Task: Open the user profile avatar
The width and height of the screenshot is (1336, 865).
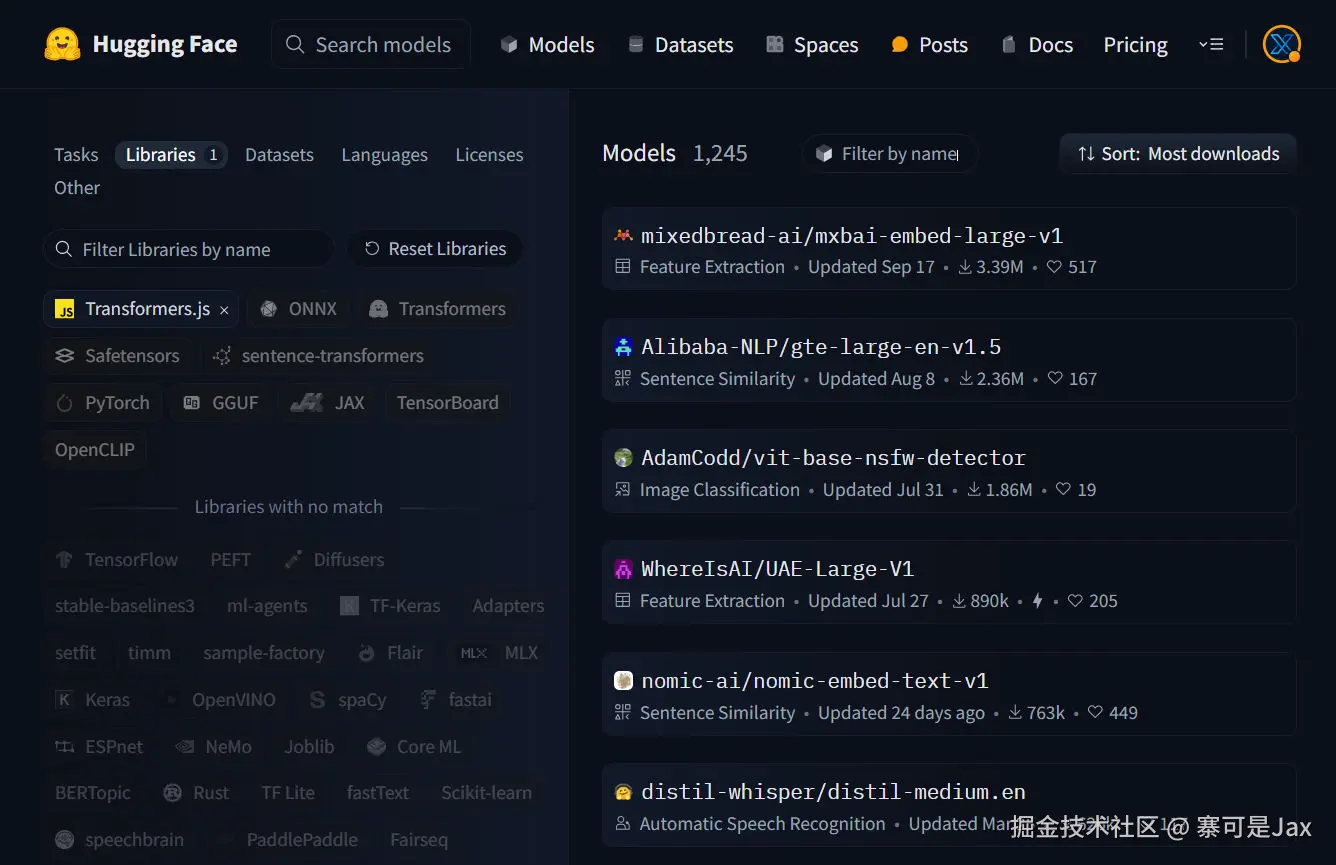Action: coord(1281,44)
